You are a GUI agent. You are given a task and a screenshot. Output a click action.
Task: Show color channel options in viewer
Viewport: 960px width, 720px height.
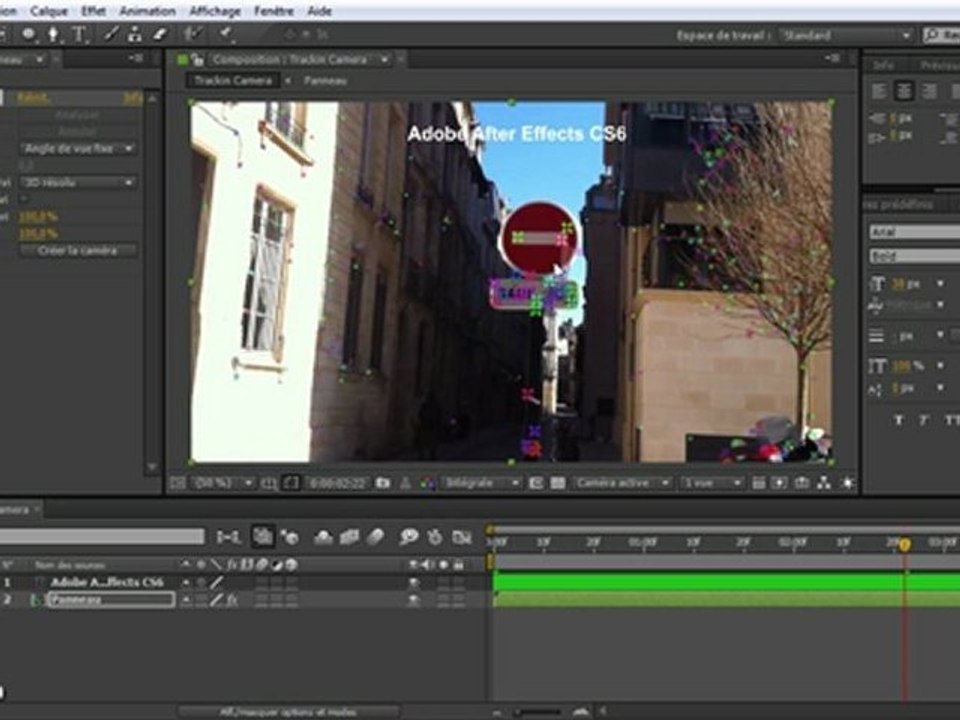[427, 483]
